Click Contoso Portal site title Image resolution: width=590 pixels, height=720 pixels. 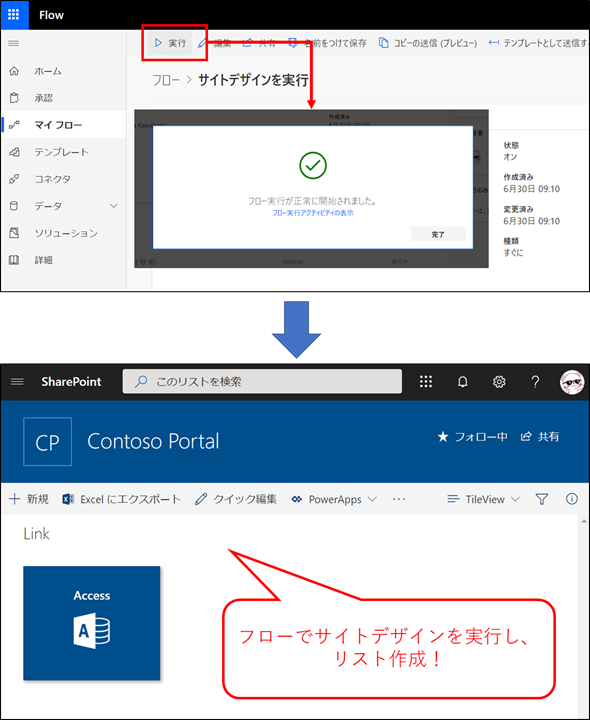153,441
